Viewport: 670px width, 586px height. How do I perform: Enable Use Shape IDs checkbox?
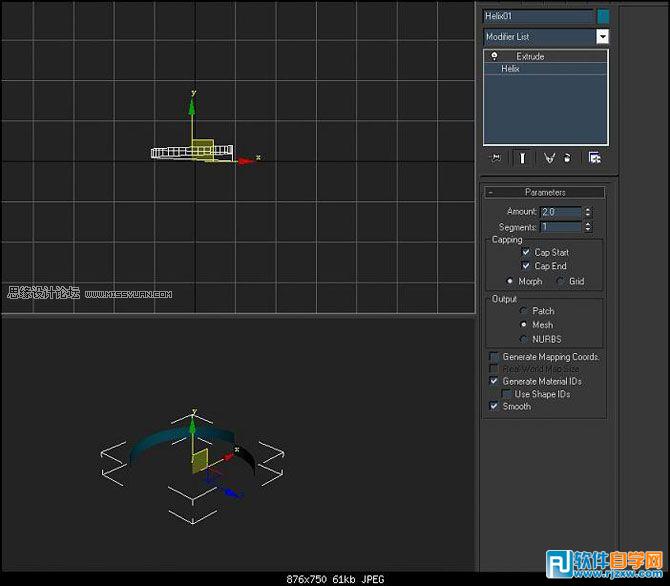(506, 394)
